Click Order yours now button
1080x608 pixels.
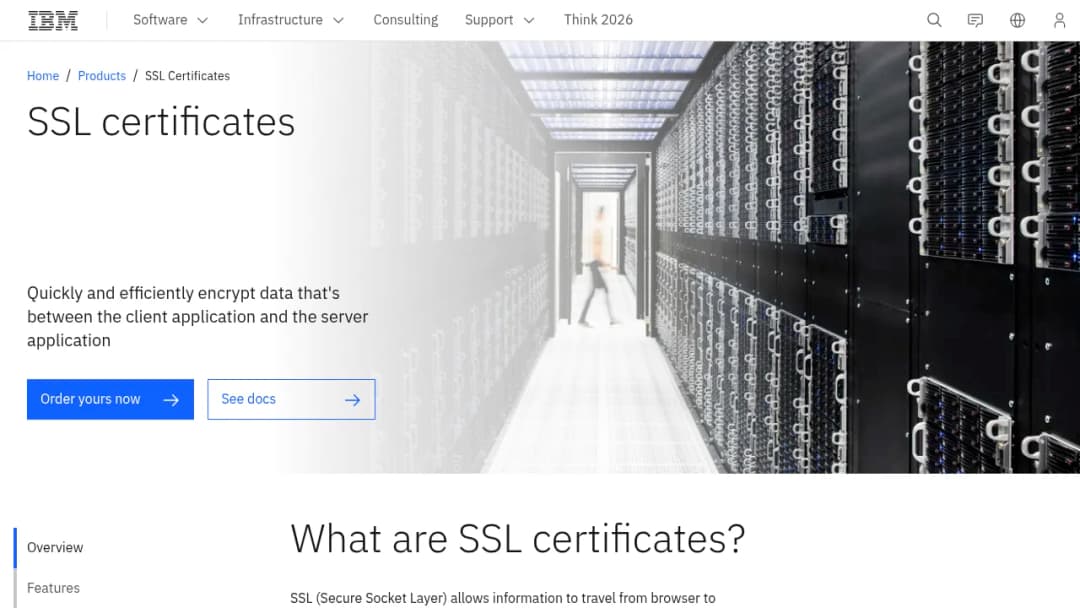[110, 399]
